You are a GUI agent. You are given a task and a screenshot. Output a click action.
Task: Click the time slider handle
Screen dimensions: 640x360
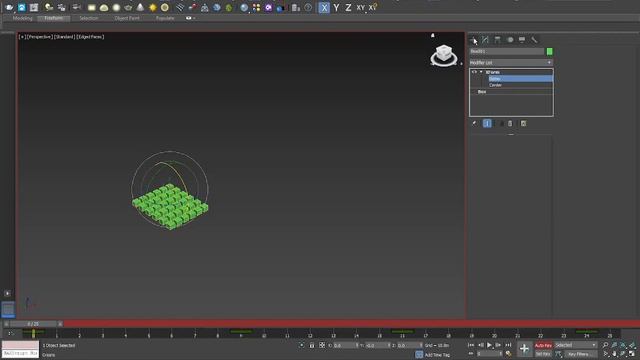pos(33,324)
